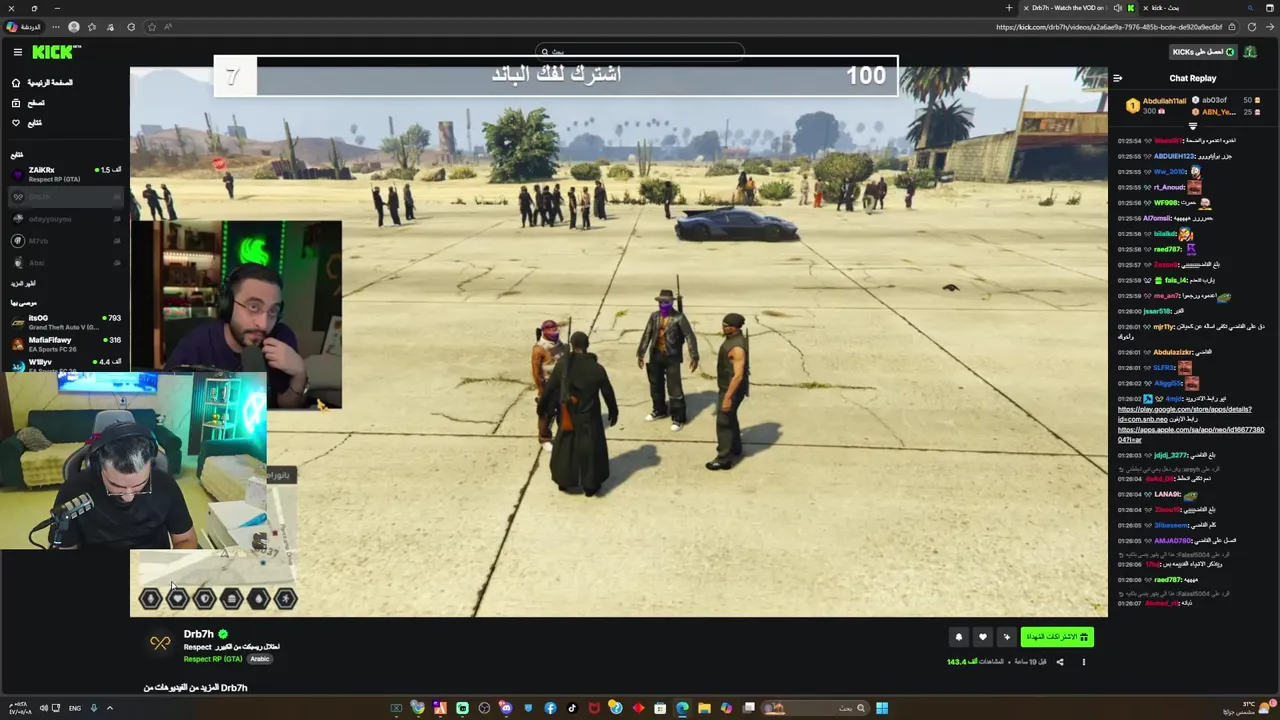Open Discord icon in taskbar
Image resolution: width=1280 pixels, height=720 pixels.
[506, 708]
